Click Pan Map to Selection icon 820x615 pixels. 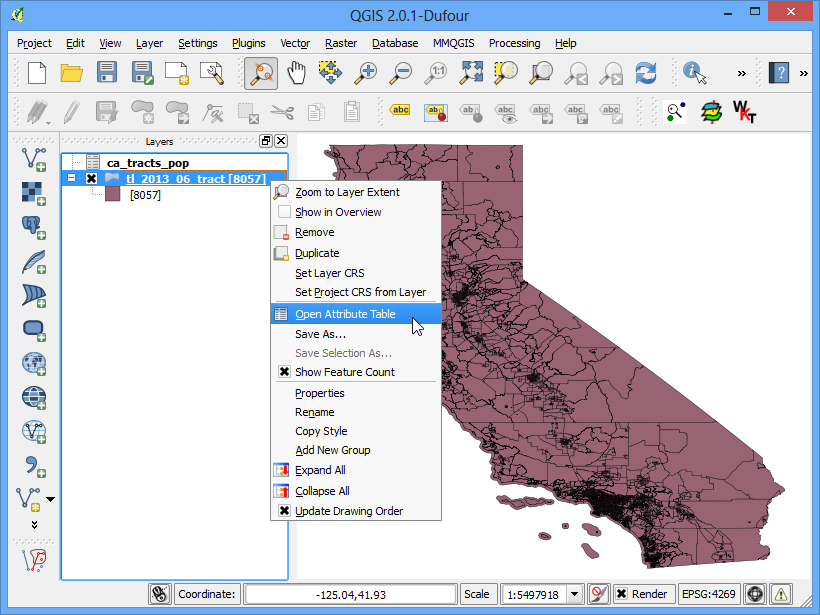331,73
